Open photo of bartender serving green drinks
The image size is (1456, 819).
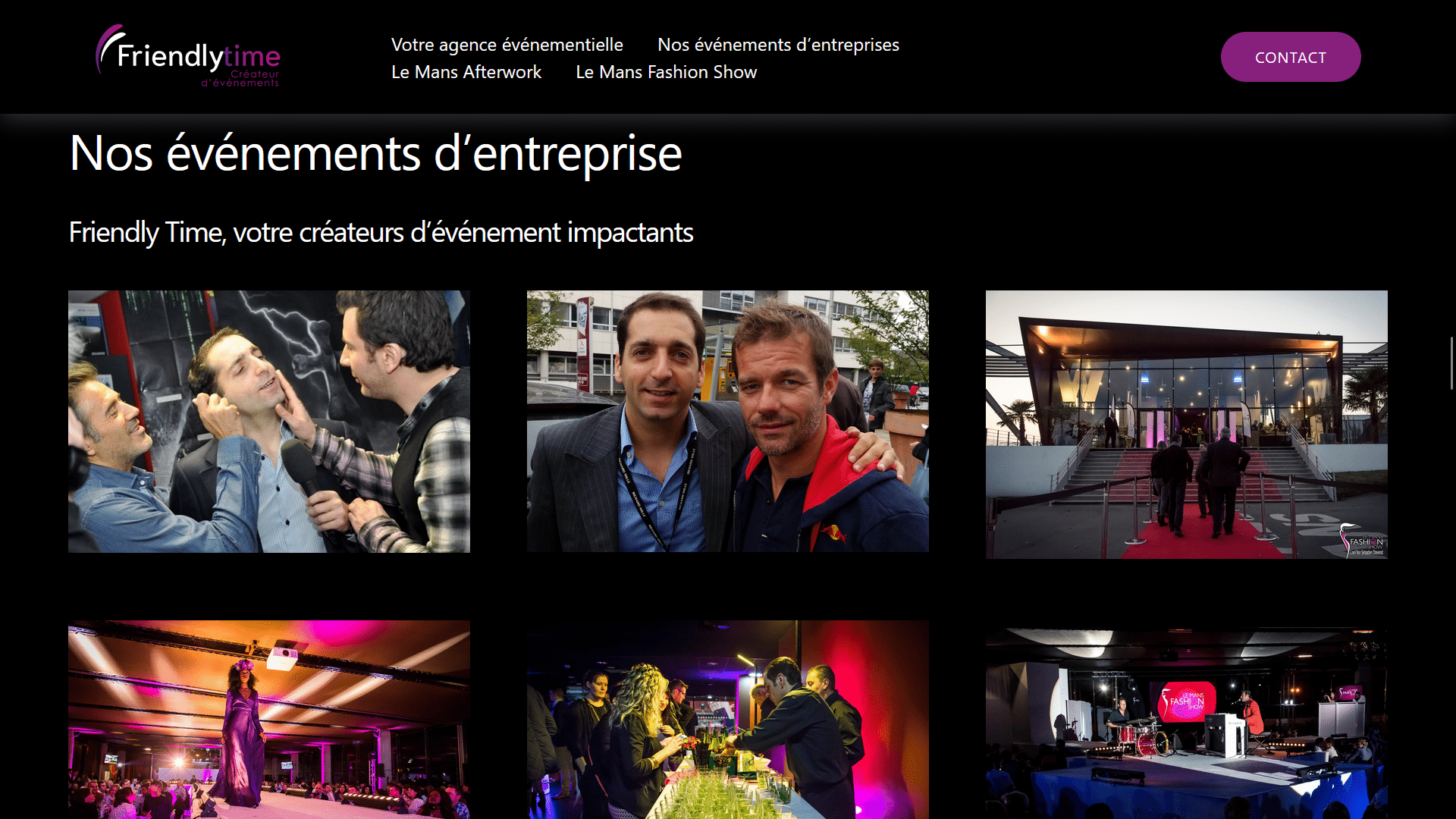click(727, 720)
